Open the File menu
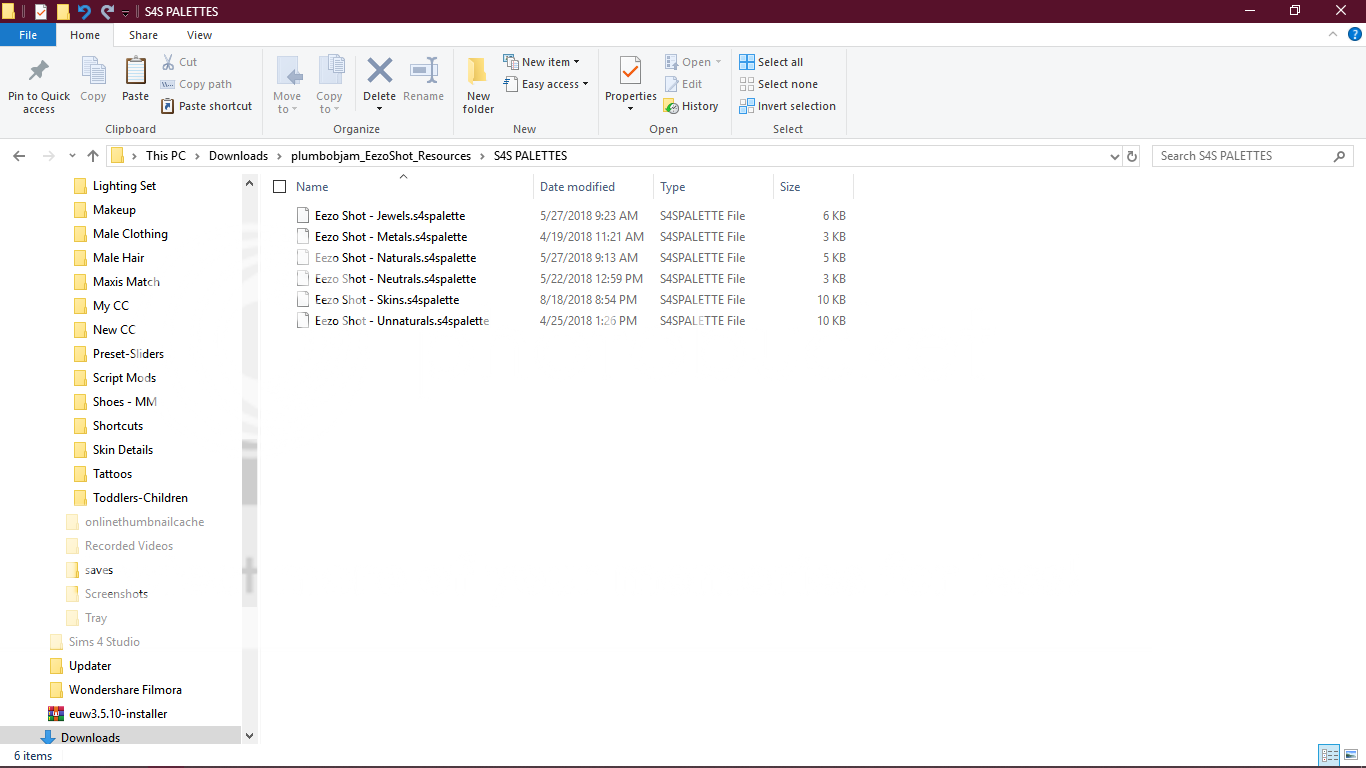 click(28, 35)
